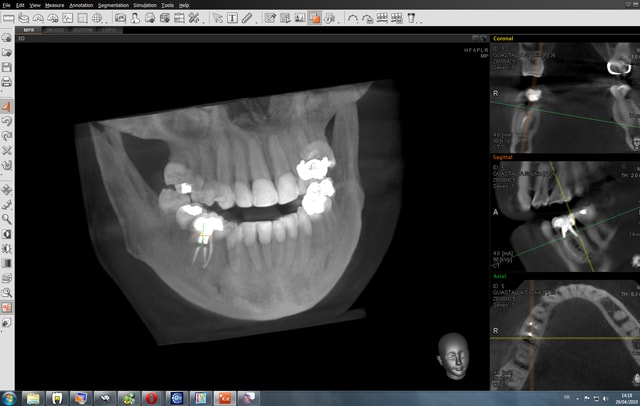Click the print icon in left sidebar
Screen dimensions: 640x406
pyautogui.click(x=7, y=81)
